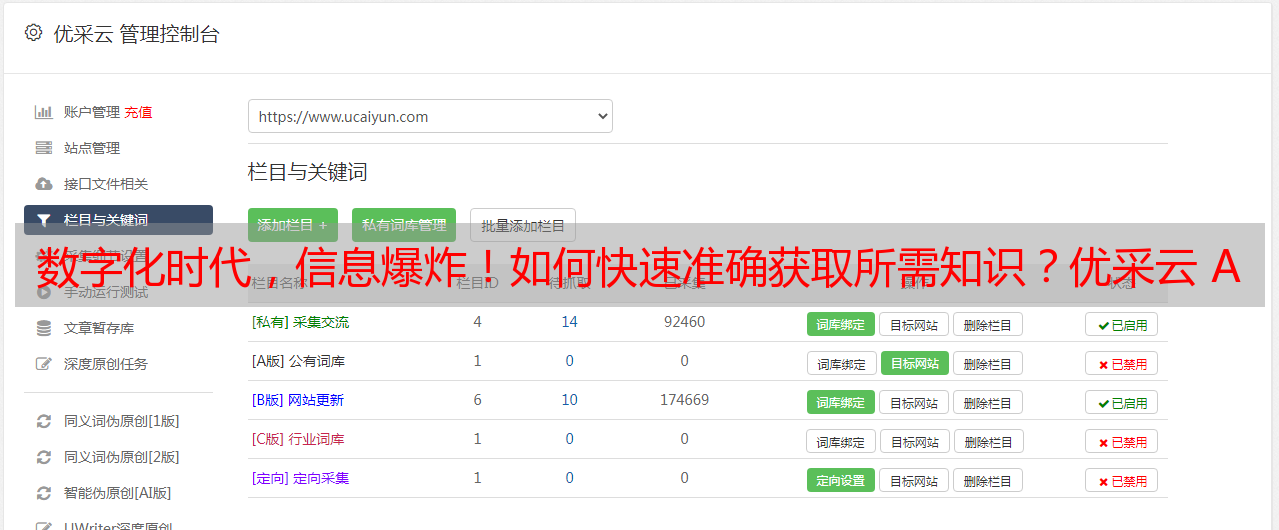Click the [定向] 定向采集 column name
Image resolution: width=1279 pixels, height=530 pixels.
tap(300, 478)
